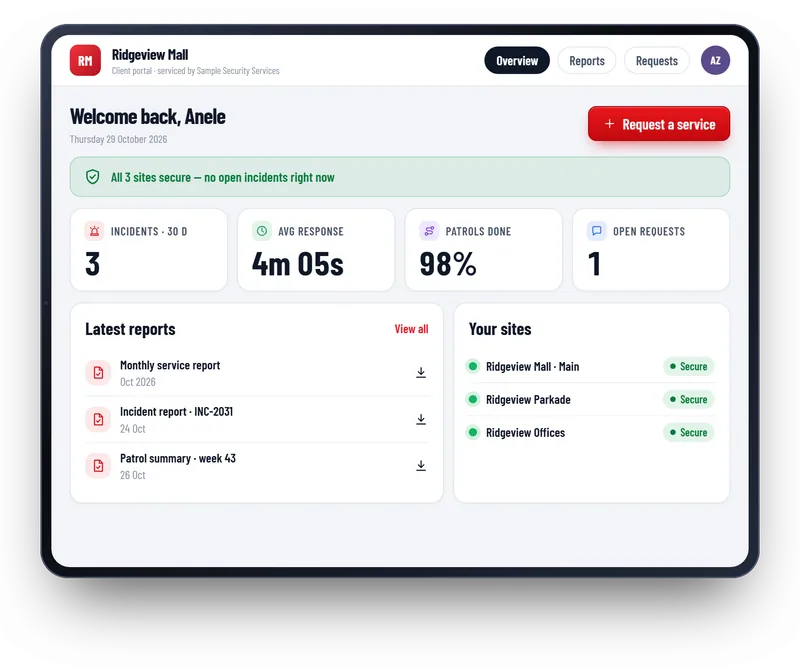Select the Ridgeview Parkade site name
The image size is (800, 670).
click(528, 400)
